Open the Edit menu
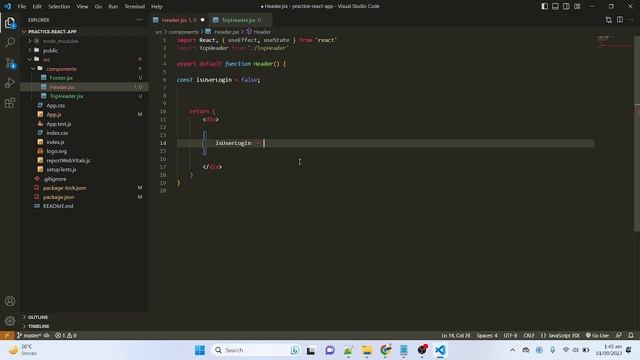 click(x=37, y=7)
